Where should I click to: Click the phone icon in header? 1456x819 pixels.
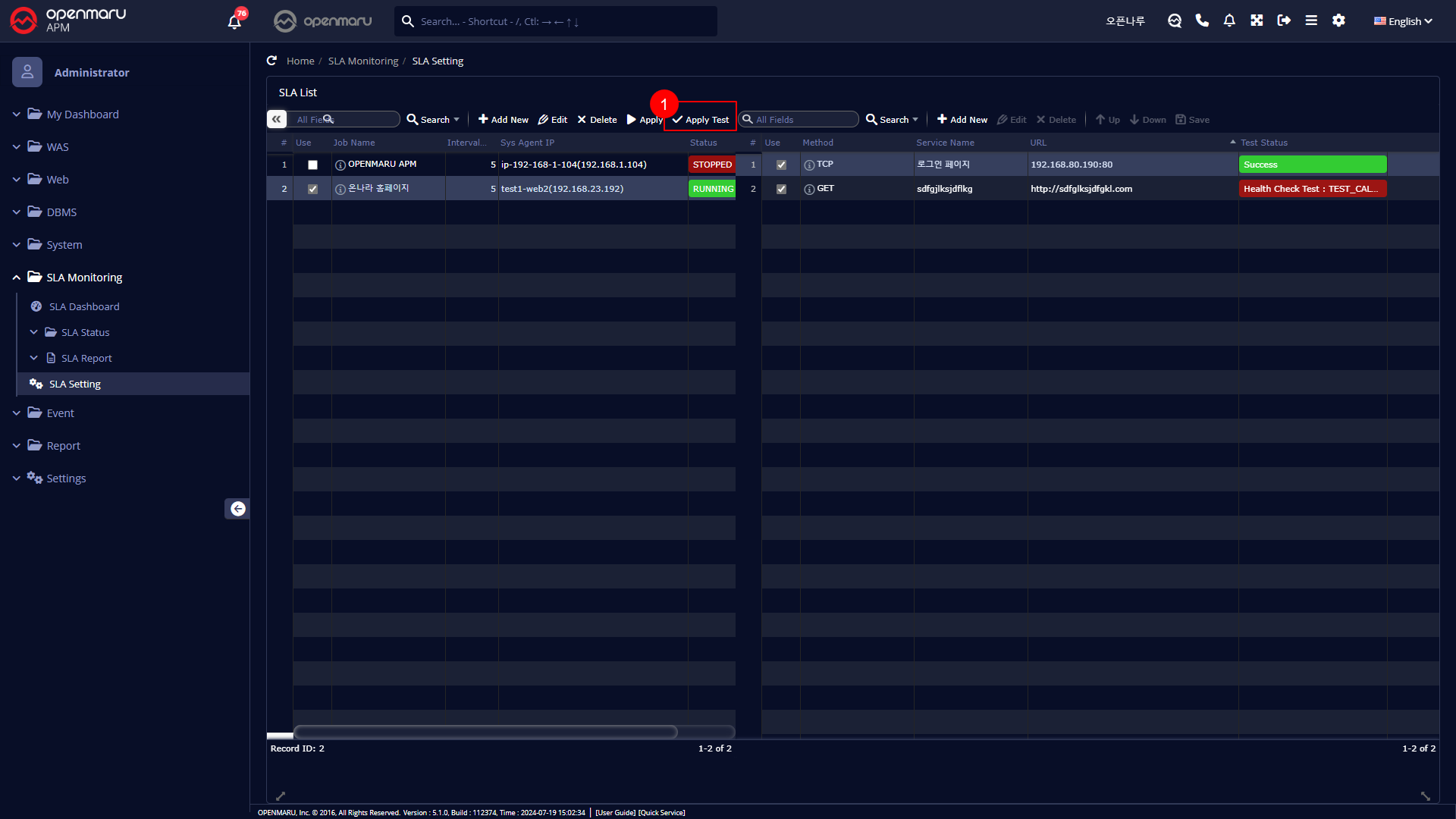coord(1202,20)
